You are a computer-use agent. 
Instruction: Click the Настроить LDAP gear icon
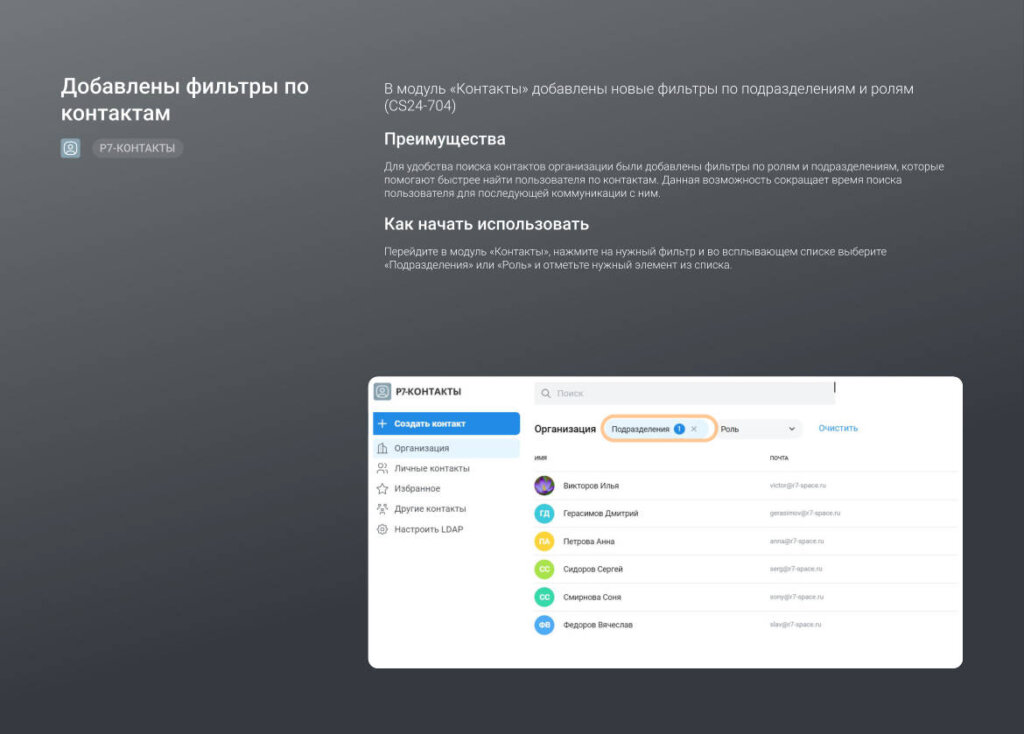click(x=382, y=529)
